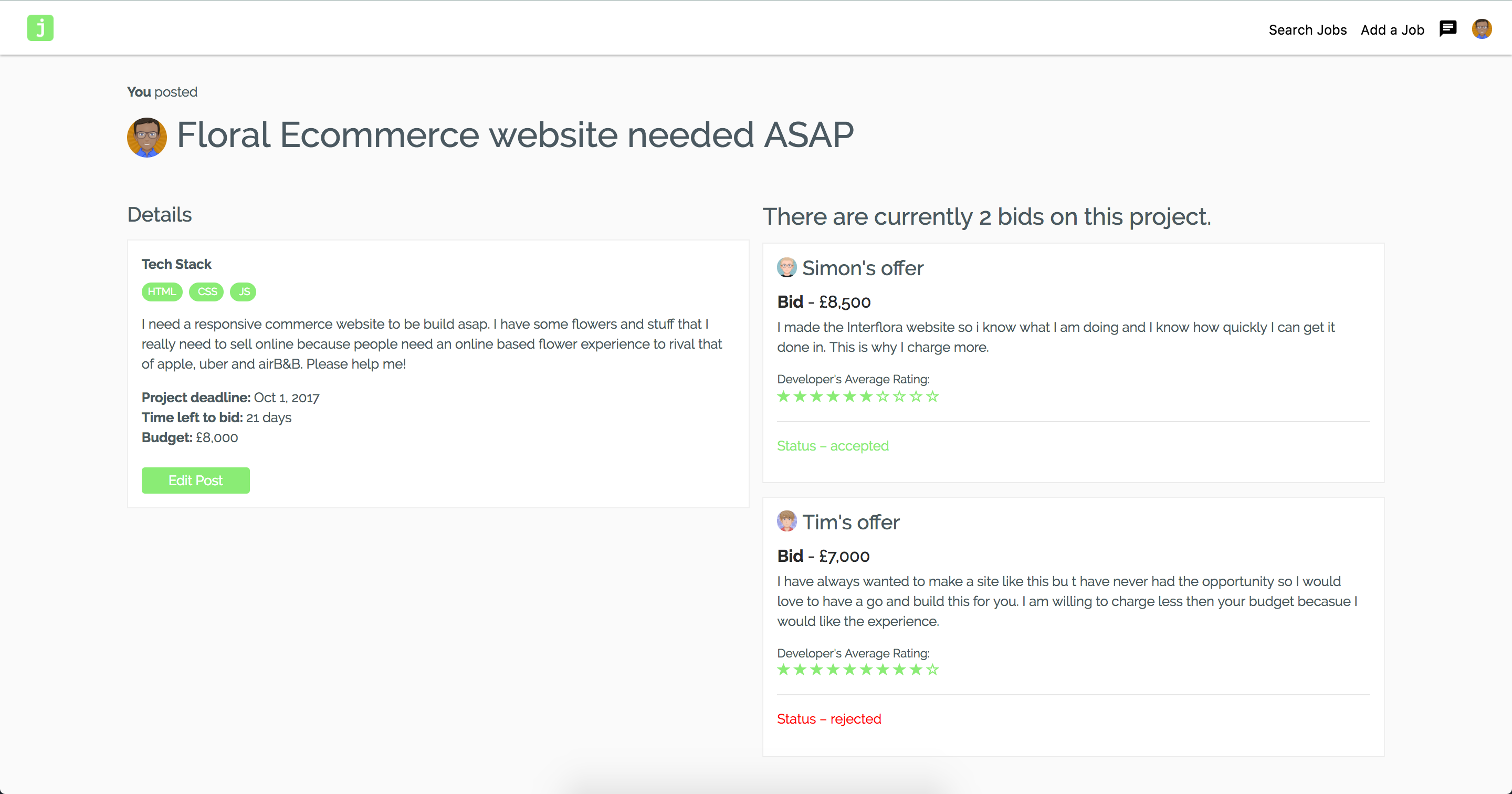
Task: Open the user profile avatar in navbar
Action: [x=1482, y=29]
